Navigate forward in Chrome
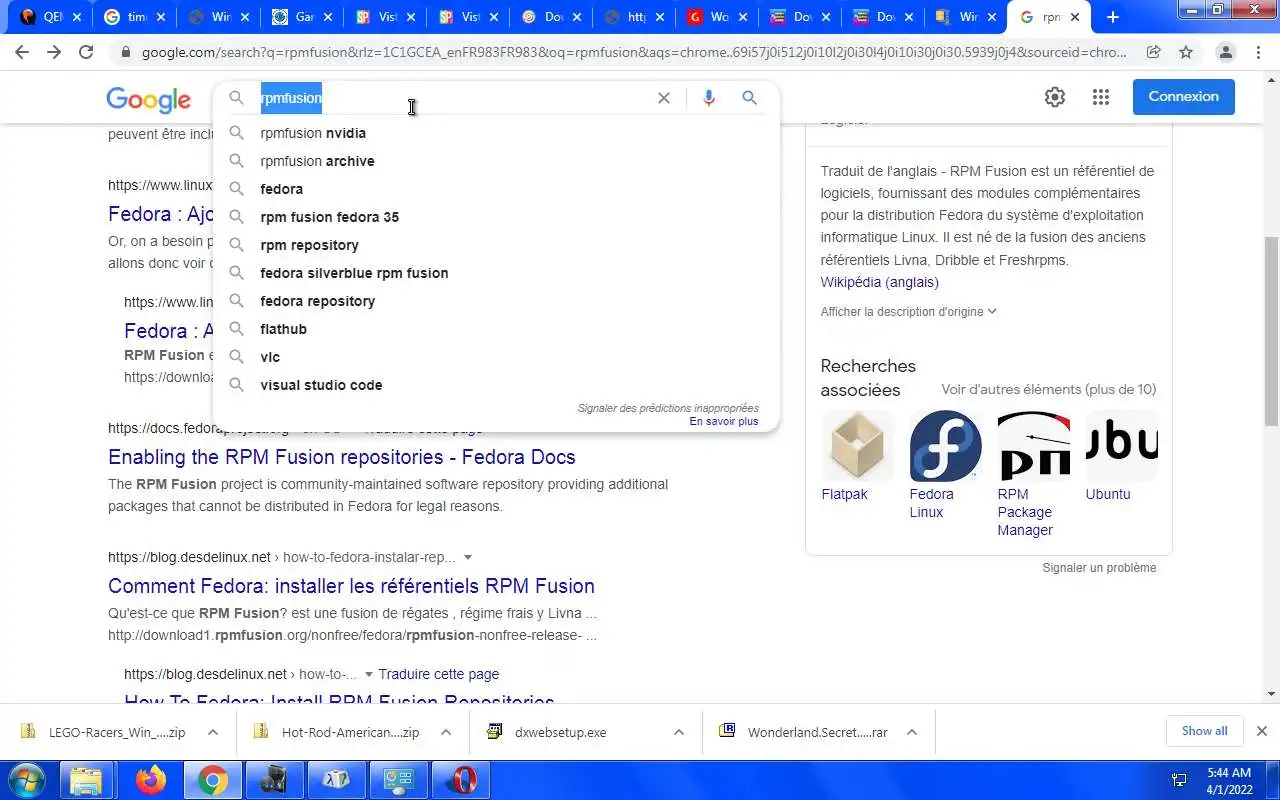This screenshot has height=800, width=1280. [54, 53]
